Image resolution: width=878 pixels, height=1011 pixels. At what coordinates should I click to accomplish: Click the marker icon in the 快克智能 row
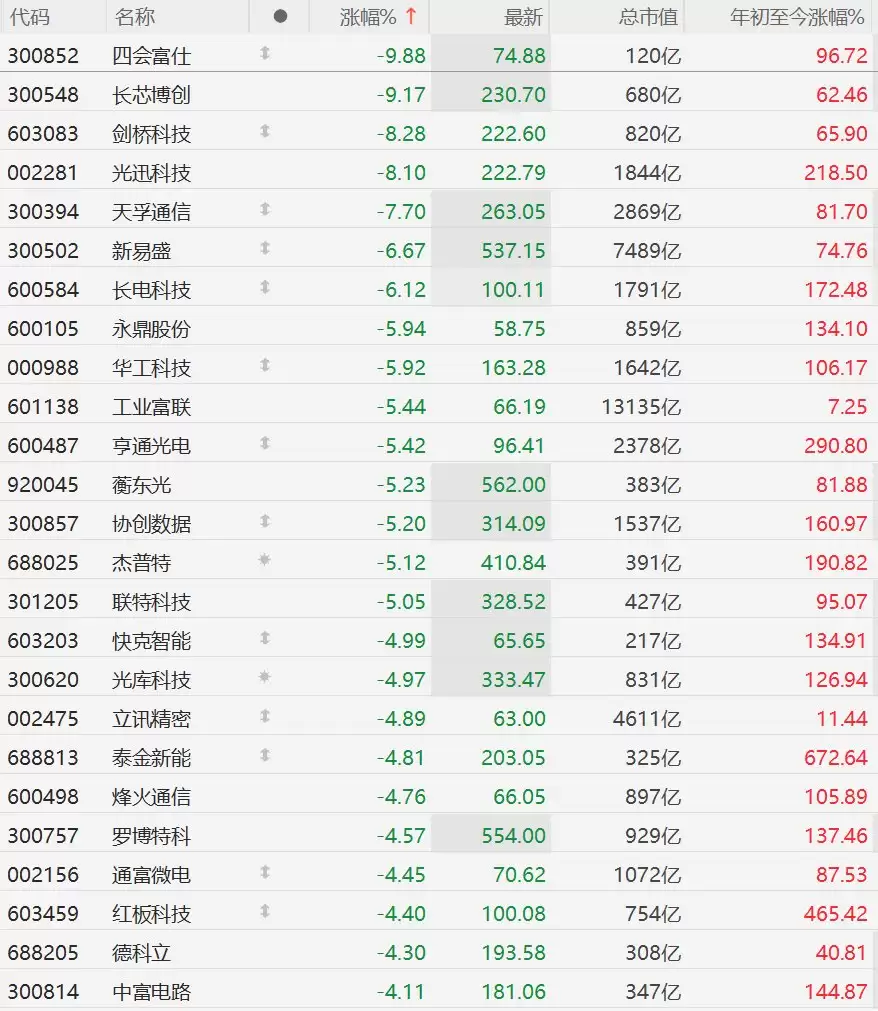(265, 638)
